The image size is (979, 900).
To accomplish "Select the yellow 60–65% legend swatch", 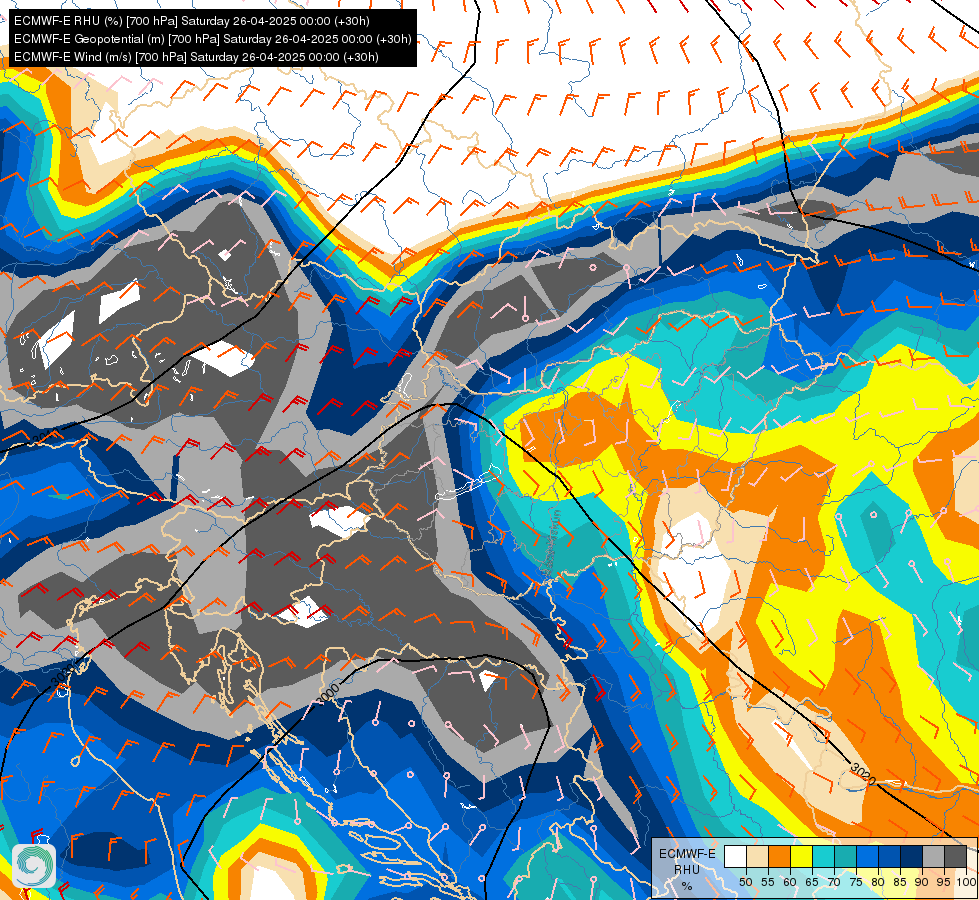I will (802, 856).
